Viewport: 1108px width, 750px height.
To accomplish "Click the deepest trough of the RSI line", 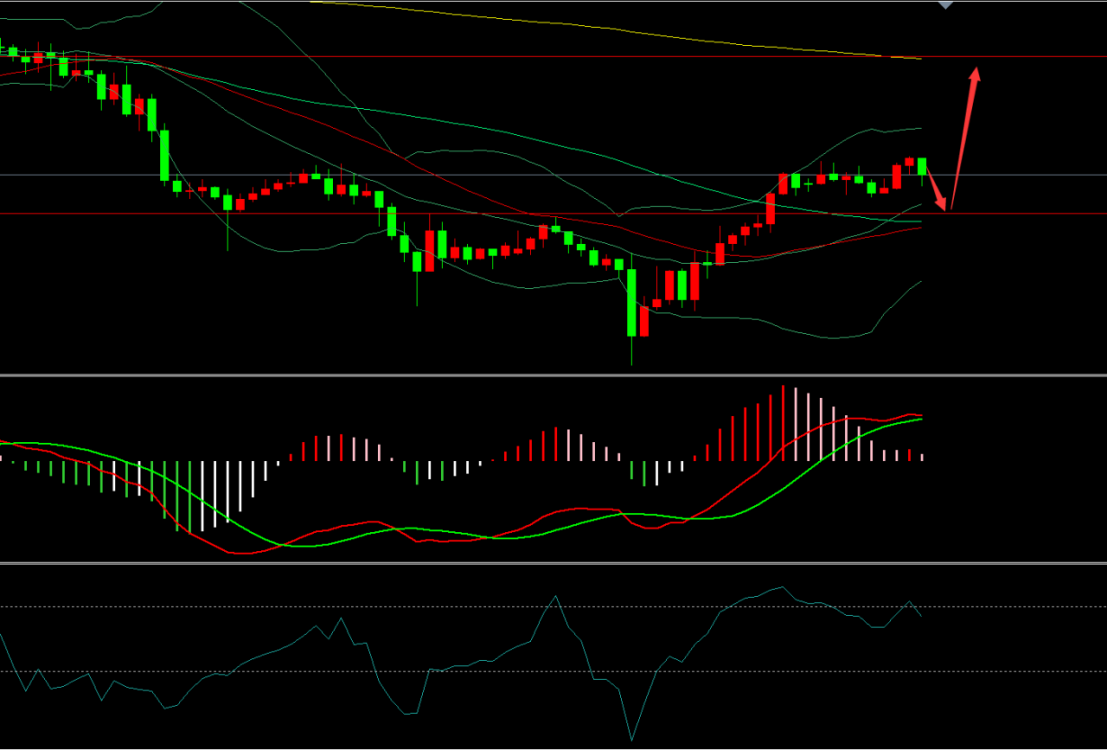I will click(632, 739).
